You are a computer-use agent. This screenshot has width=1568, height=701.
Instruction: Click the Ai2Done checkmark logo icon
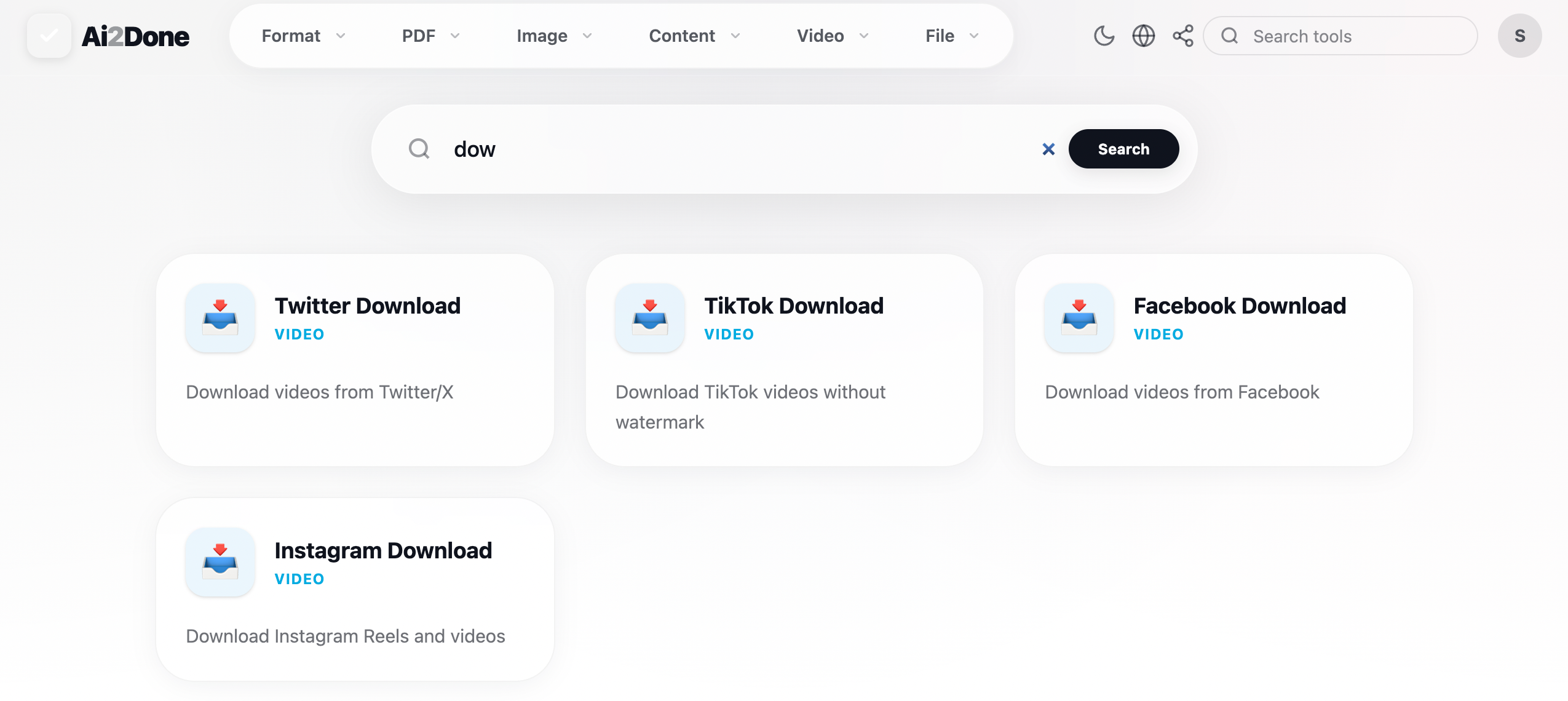point(49,36)
